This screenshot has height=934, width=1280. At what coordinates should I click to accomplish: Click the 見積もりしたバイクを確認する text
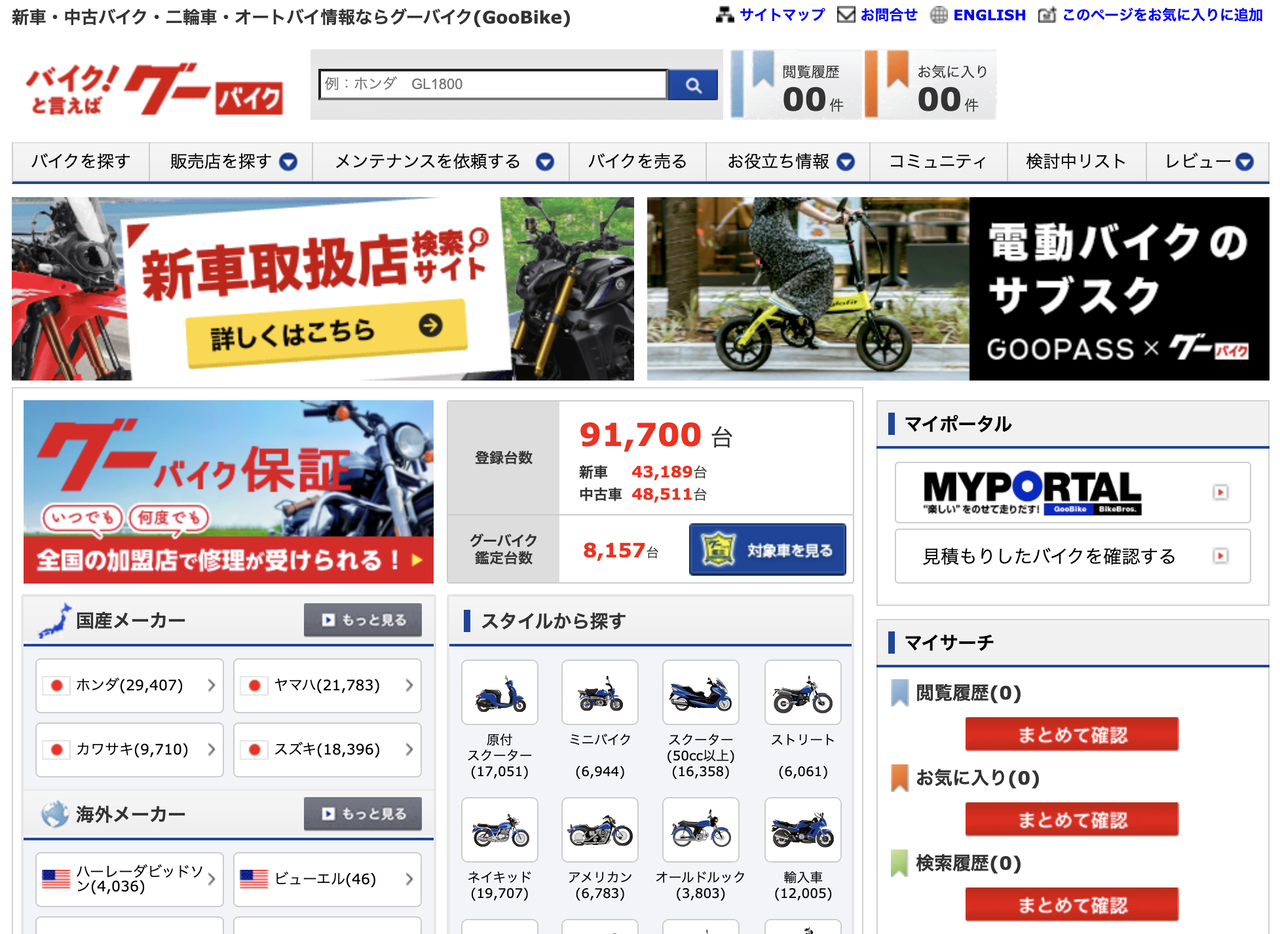pos(1049,556)
